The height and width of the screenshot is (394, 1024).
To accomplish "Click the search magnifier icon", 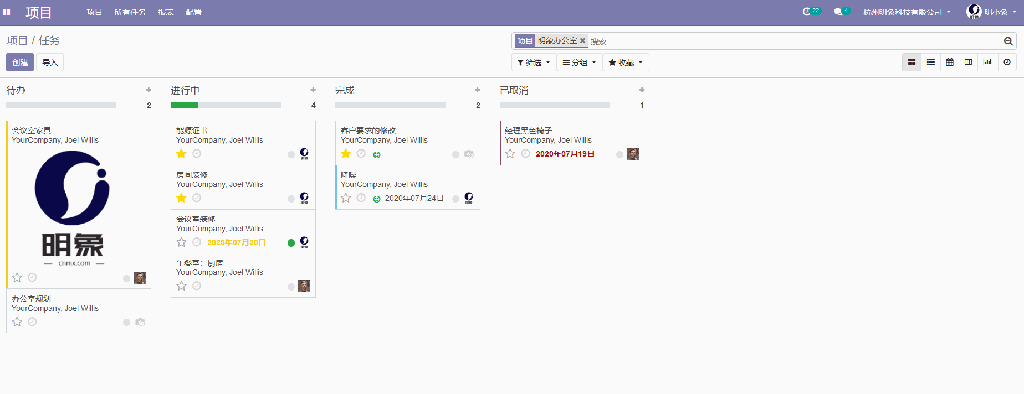I will pyautogui.click(x=1008, y=41).
